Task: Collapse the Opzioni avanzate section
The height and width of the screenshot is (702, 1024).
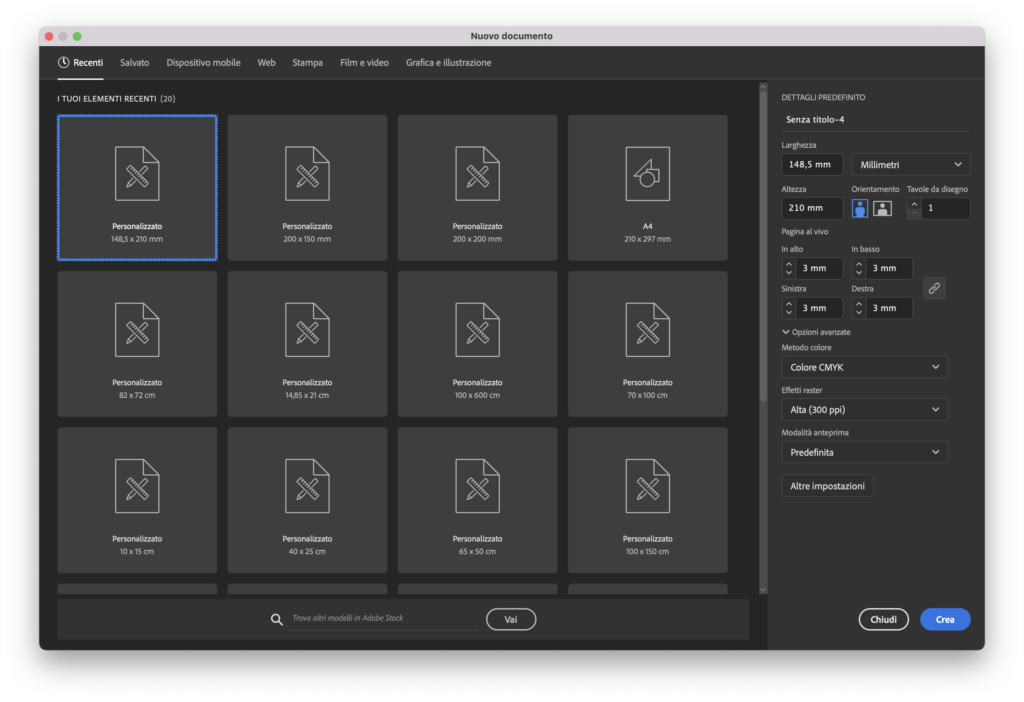Action: click(816, 332)
